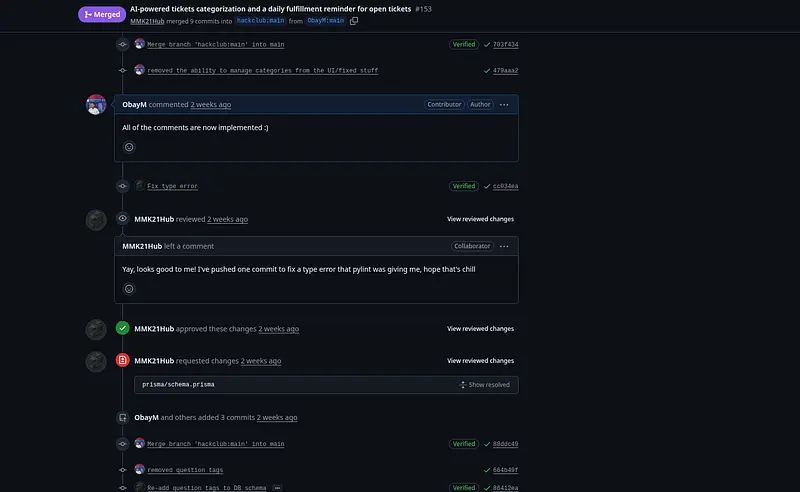Open the 'removed question tags' commit

(185, 470)
